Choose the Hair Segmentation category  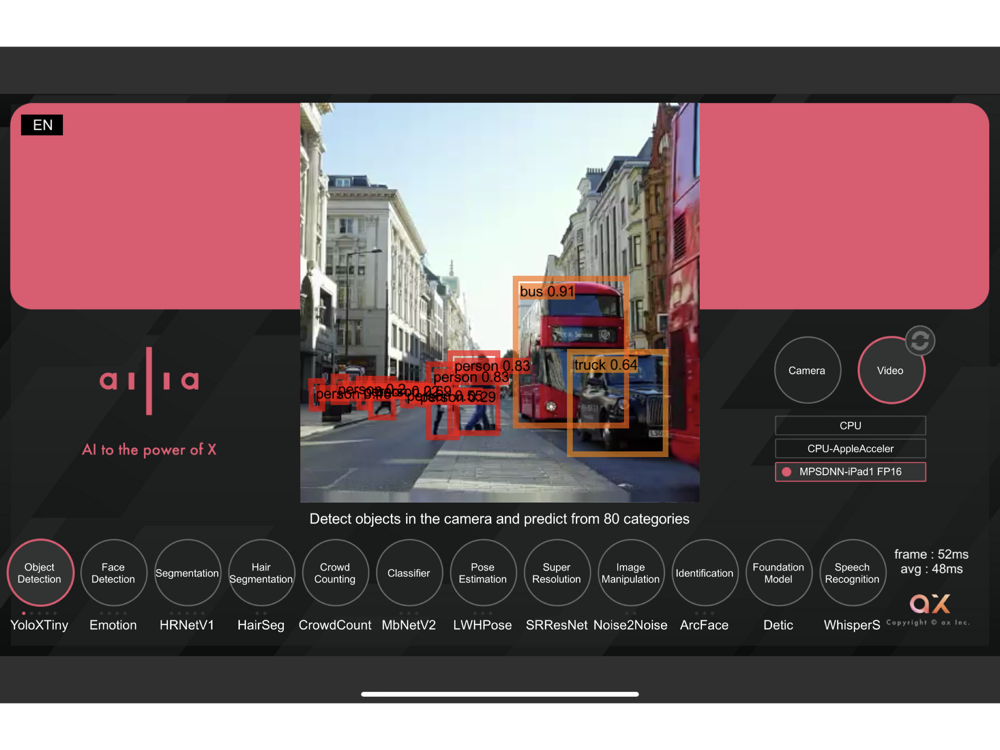[261, 573]
